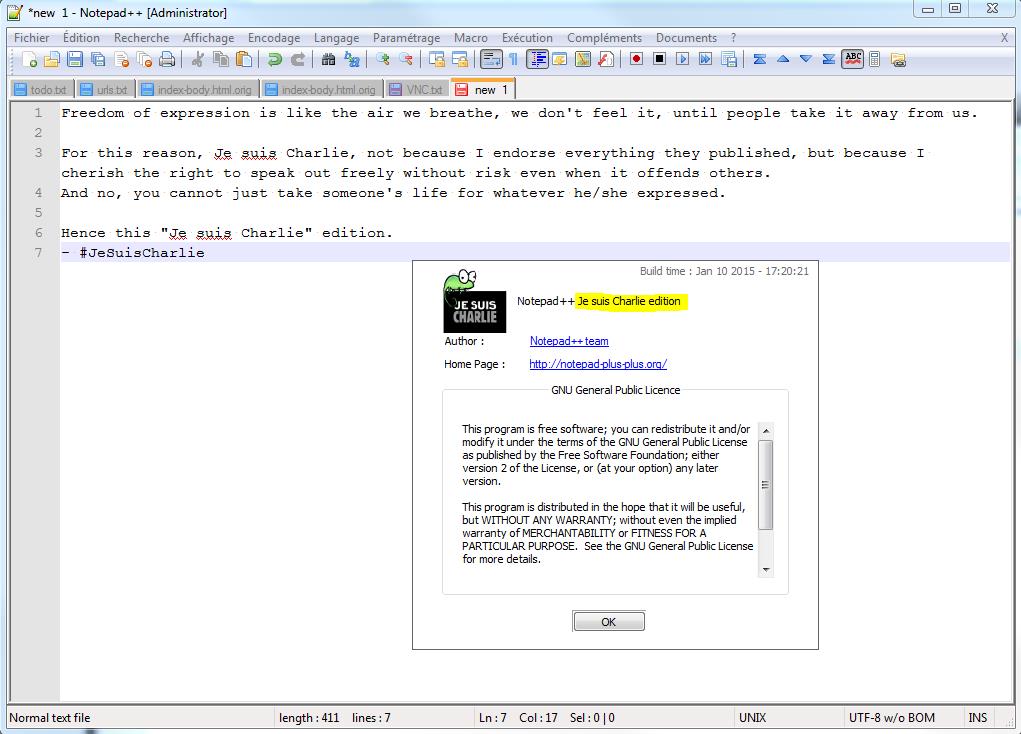The height and width of the screenshot is (734, 1021).
Task: Open the user-defined language dialog icon
Action: pos(559,60)
